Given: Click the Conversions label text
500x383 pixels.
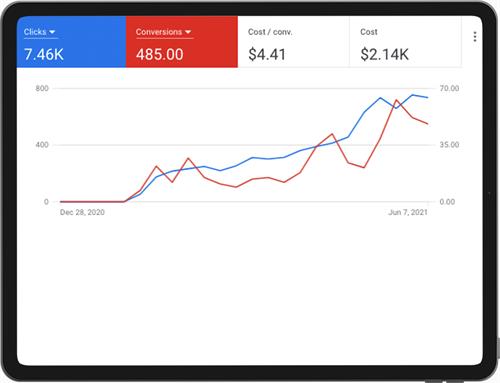Looking at the screenshot, I should 159,32.
